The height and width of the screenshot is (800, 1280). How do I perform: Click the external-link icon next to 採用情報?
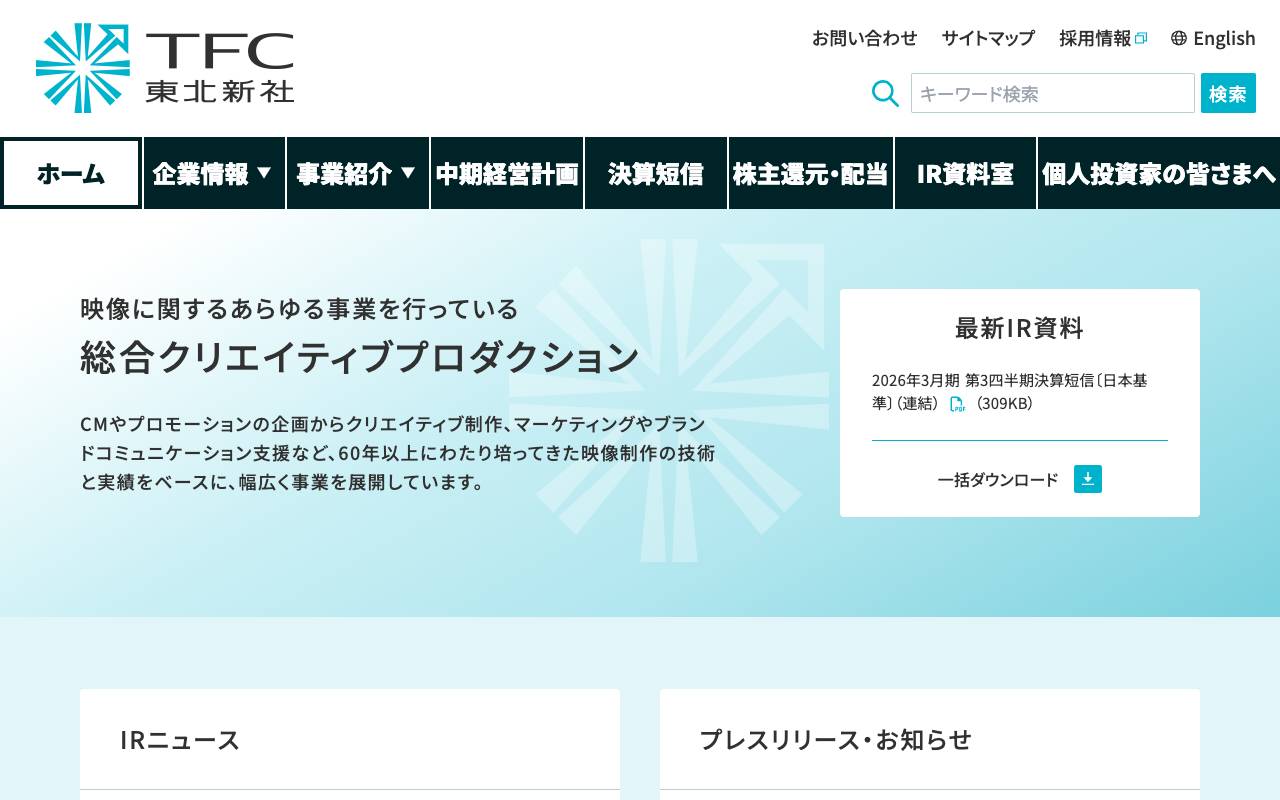pos(1141,37)
